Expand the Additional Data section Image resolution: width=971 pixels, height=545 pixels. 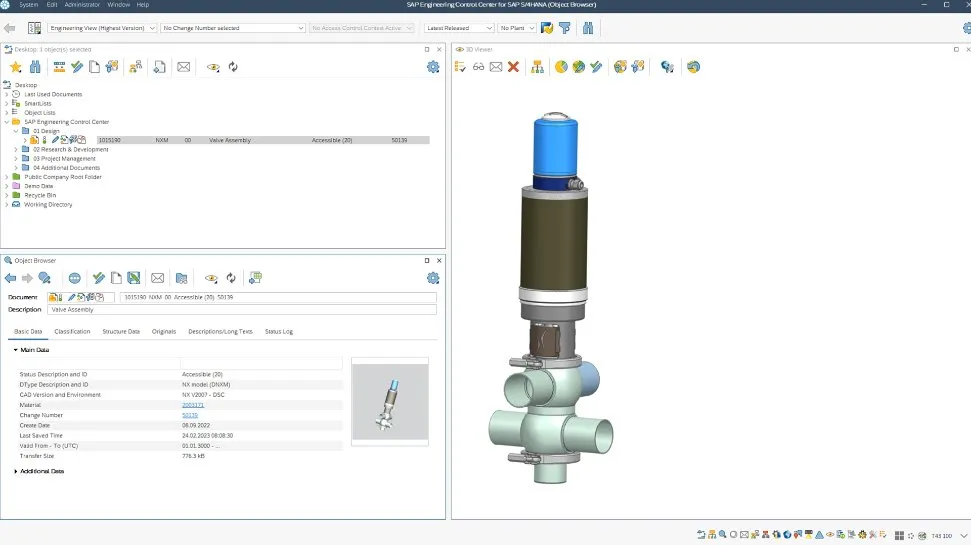coord(16,471)
